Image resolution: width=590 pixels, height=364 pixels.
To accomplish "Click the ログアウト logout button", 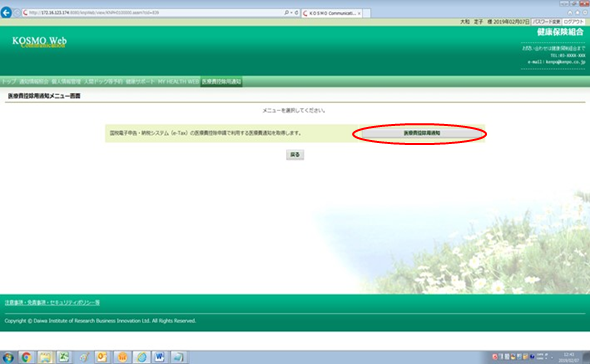I will click(x=573, y=22).
